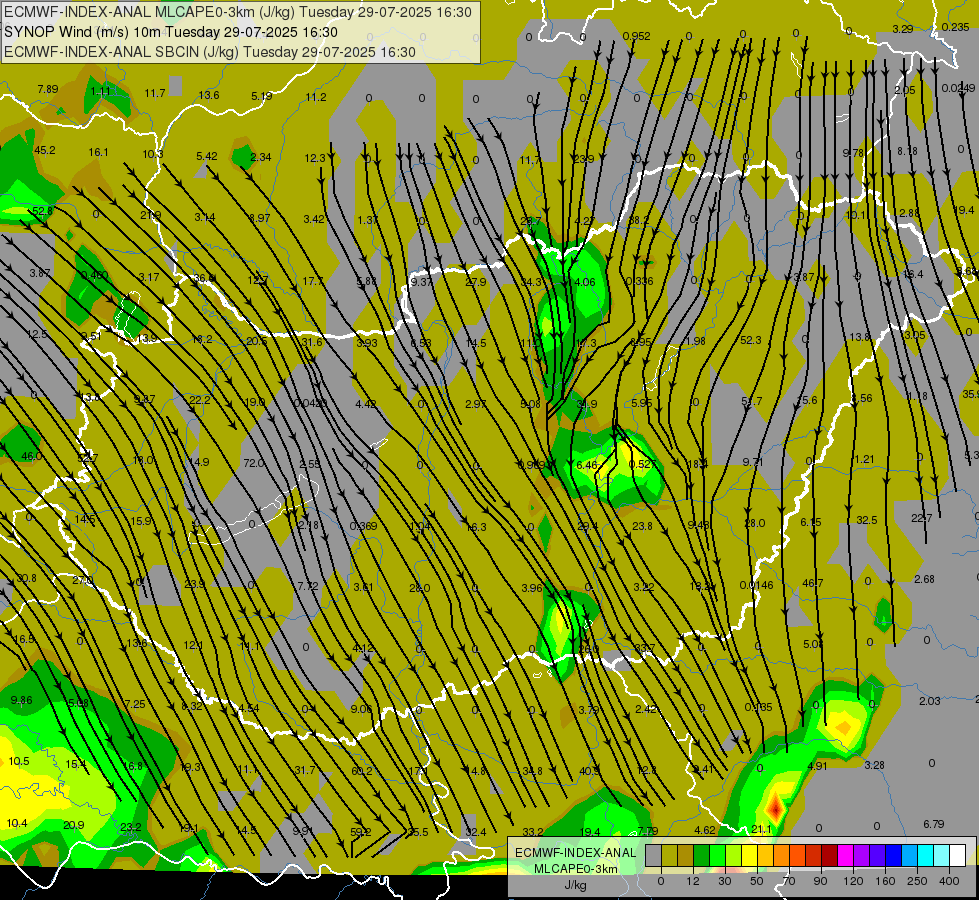Viewport: 979px width, 900px height.
Task: Click the light cyan legend swatch
Action: (x=942, y=855)
